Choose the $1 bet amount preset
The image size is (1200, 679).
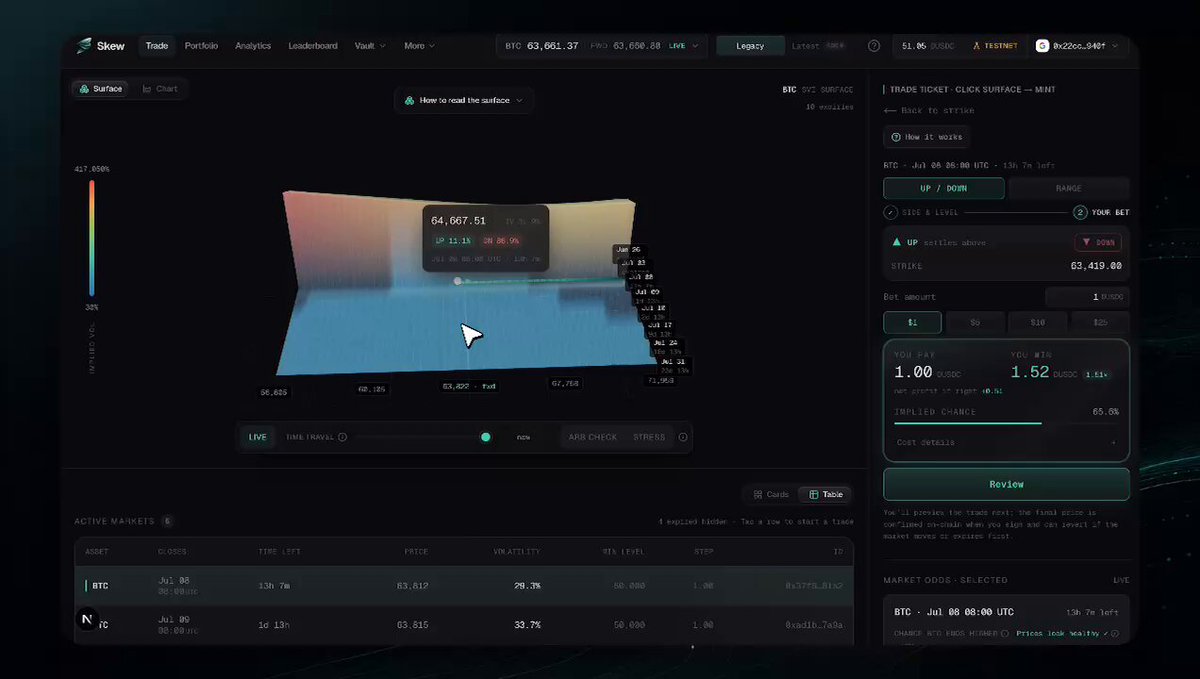pos(912,322)
